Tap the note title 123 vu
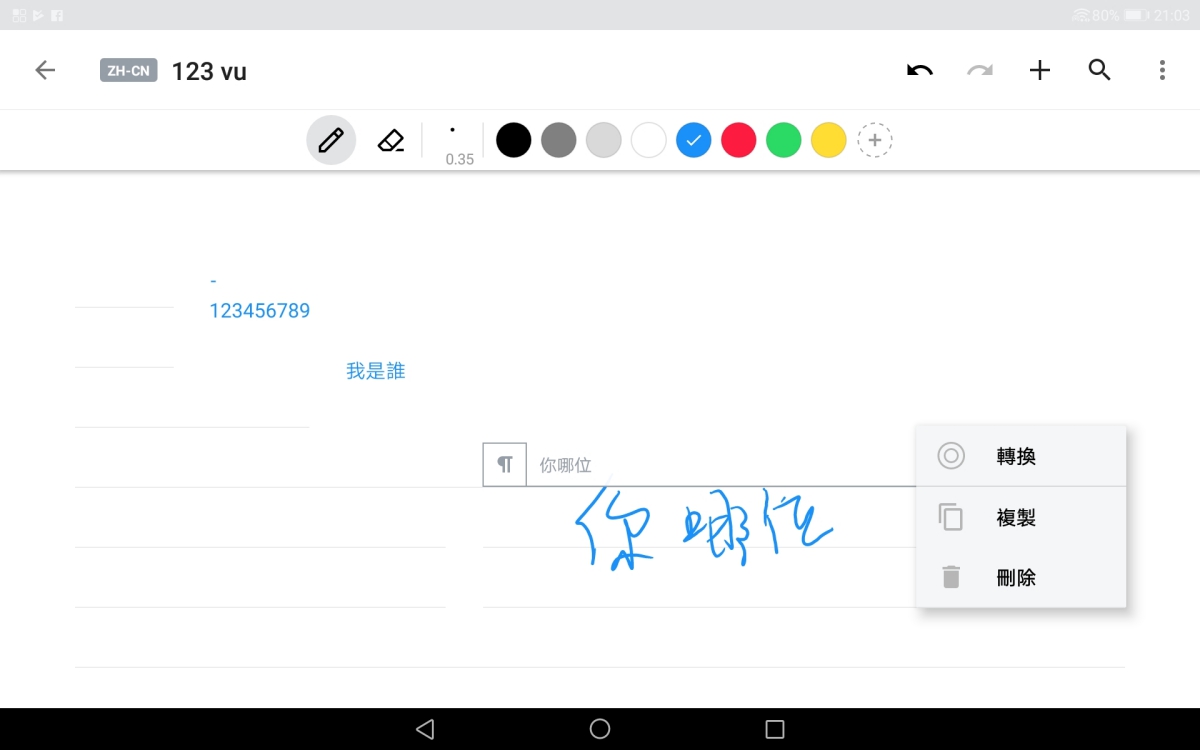 pos(209,71)
